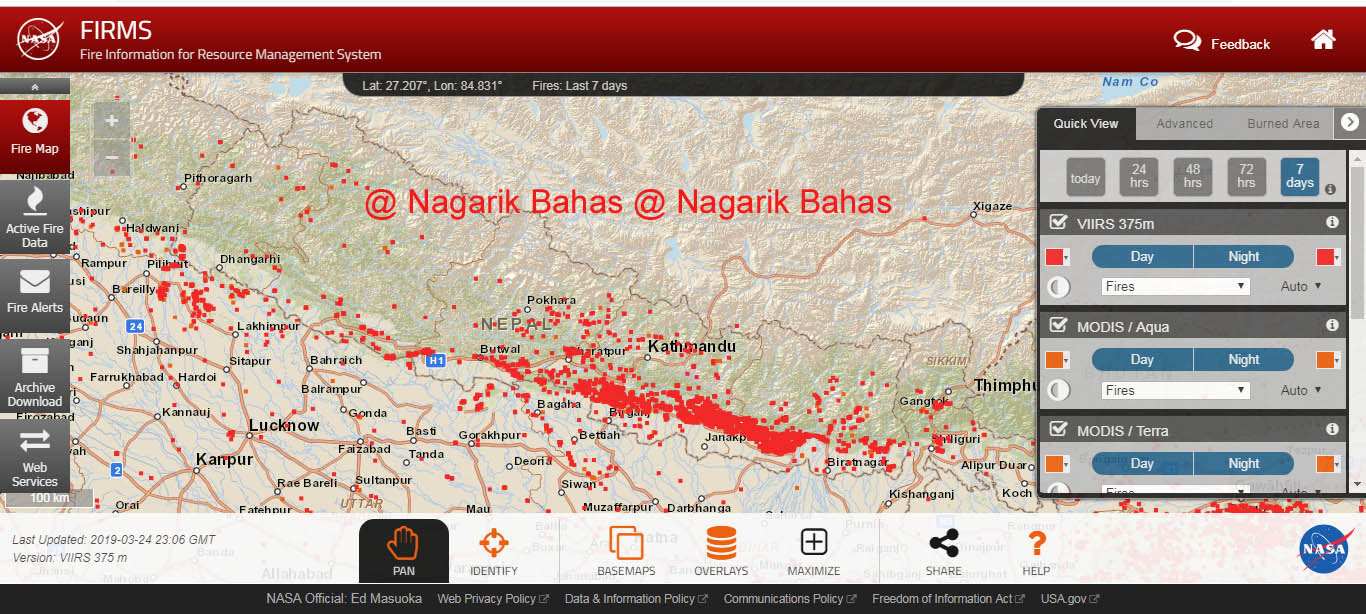Switch to the Advanced tab
1366x614 pixels.
click(1184, 124)
